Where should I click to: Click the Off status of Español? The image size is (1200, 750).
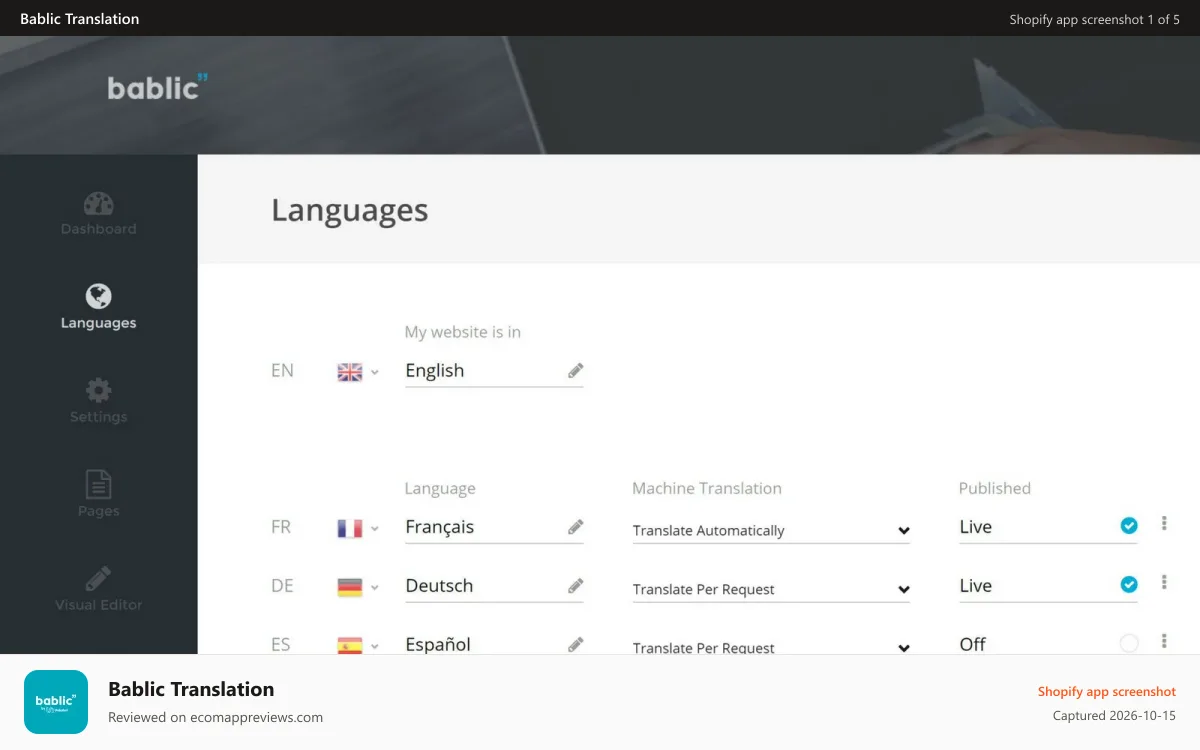point(973,645)
